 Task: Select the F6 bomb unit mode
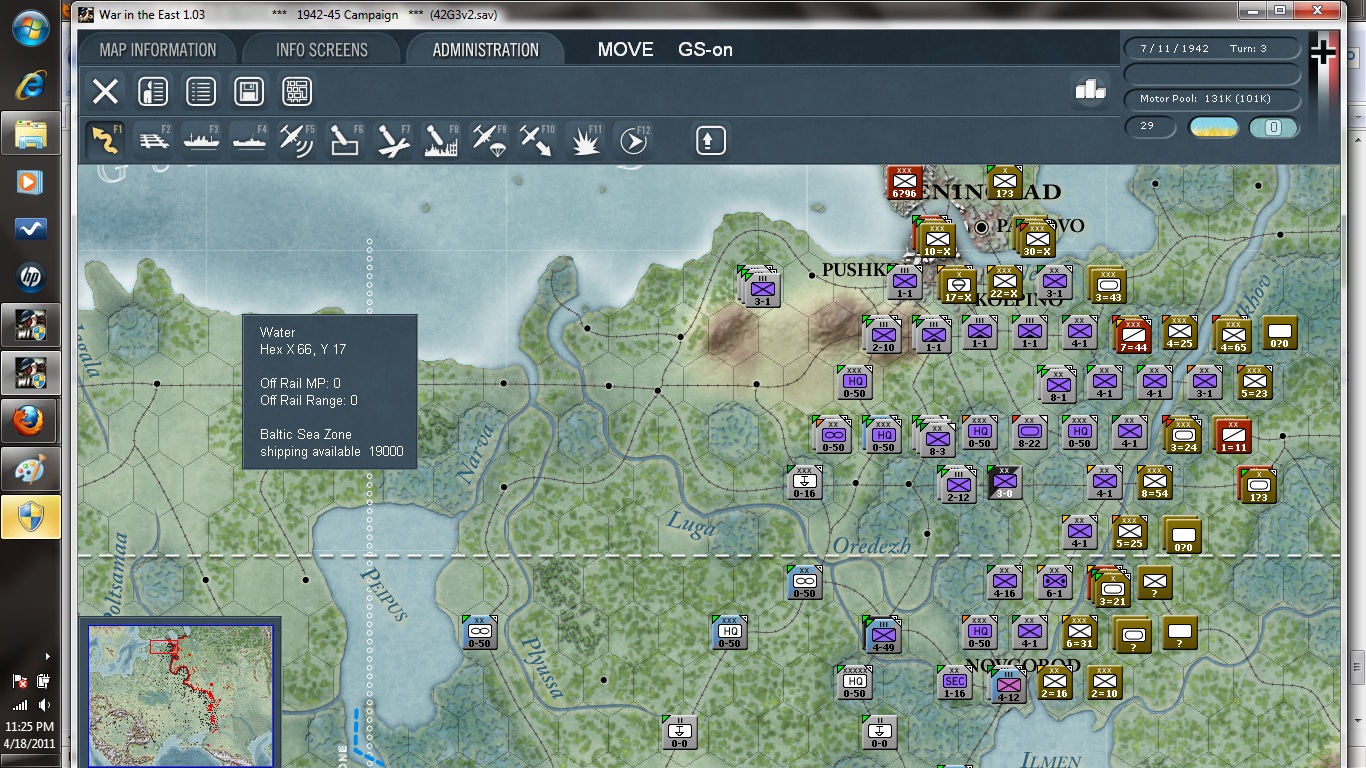[x=345, y=140]
